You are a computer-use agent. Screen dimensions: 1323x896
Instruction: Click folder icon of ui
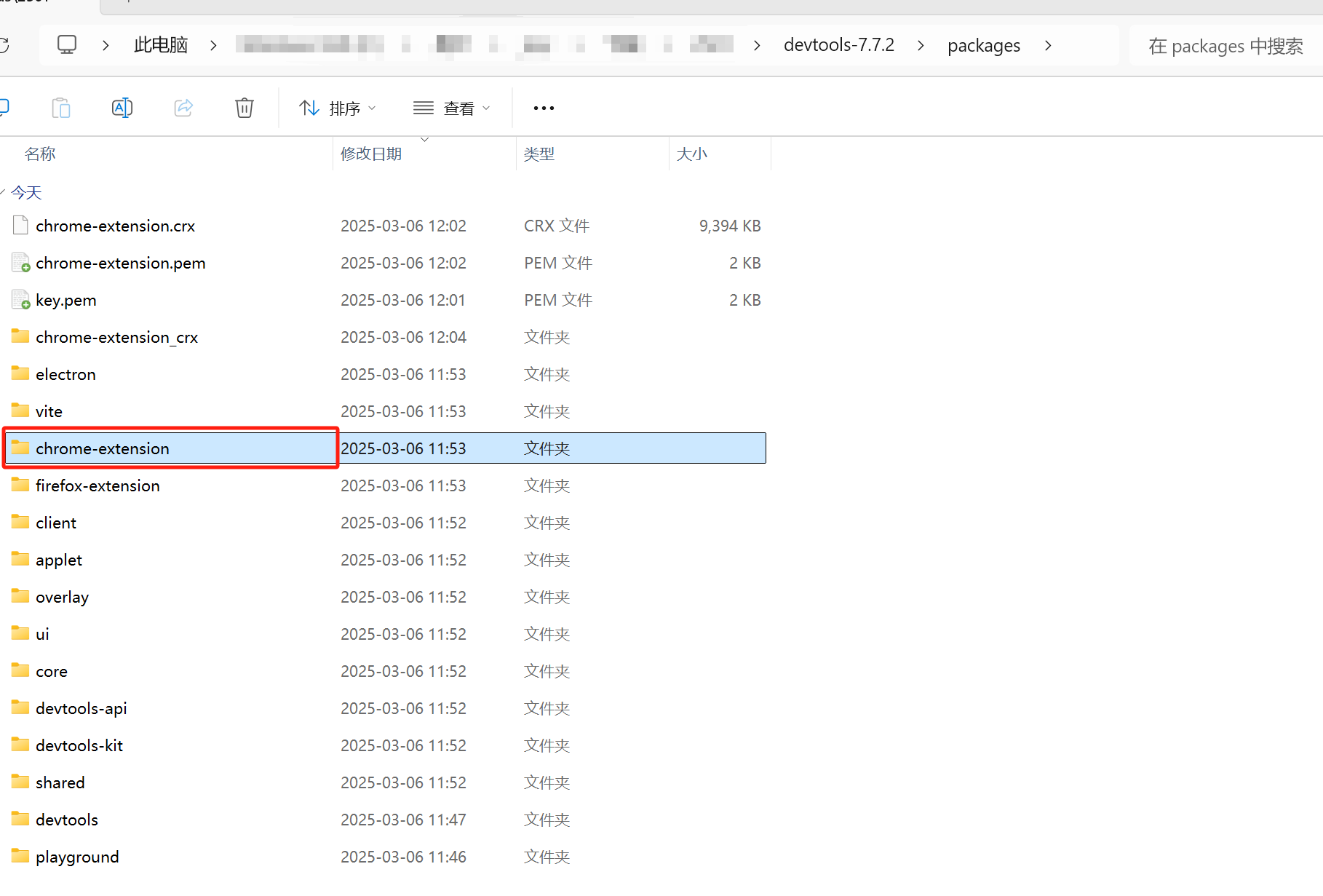point(20,633)
